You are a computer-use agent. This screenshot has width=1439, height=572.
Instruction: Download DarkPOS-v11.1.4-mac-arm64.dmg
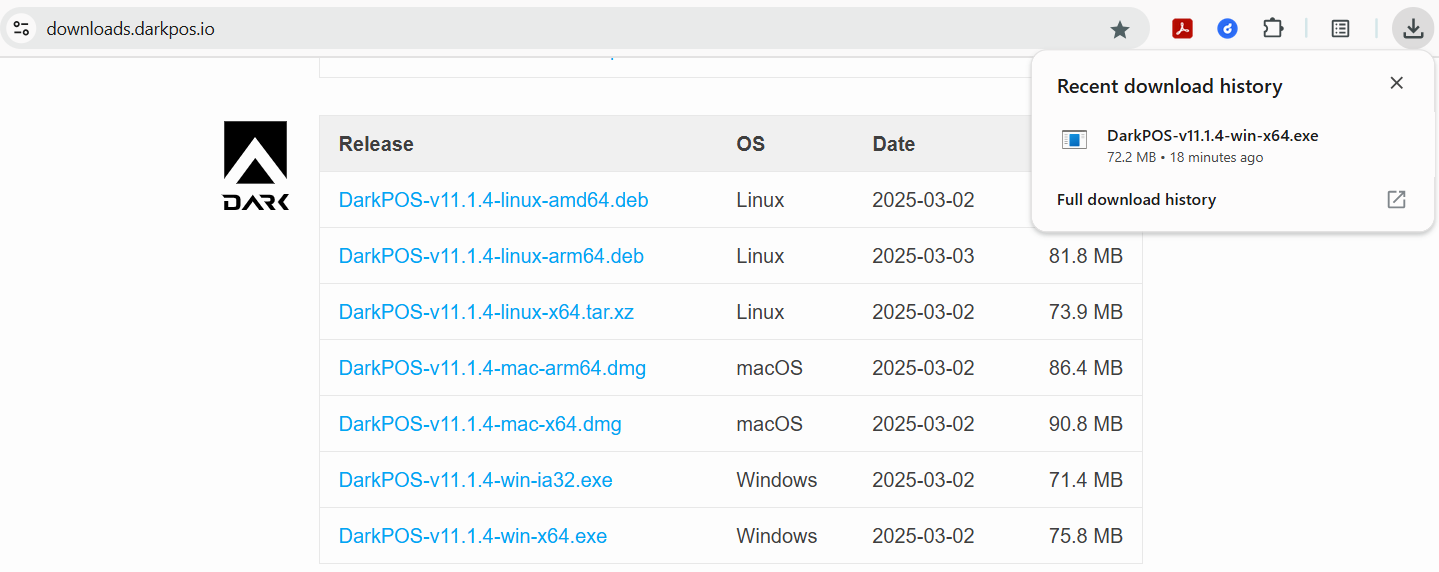(492, 368)
